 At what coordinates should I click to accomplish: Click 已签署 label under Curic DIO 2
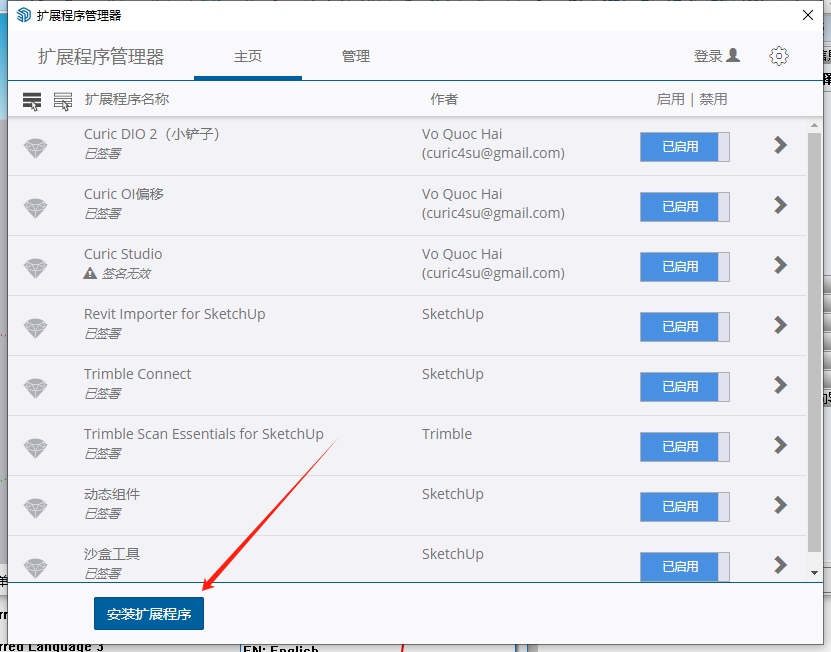[103, 153]
